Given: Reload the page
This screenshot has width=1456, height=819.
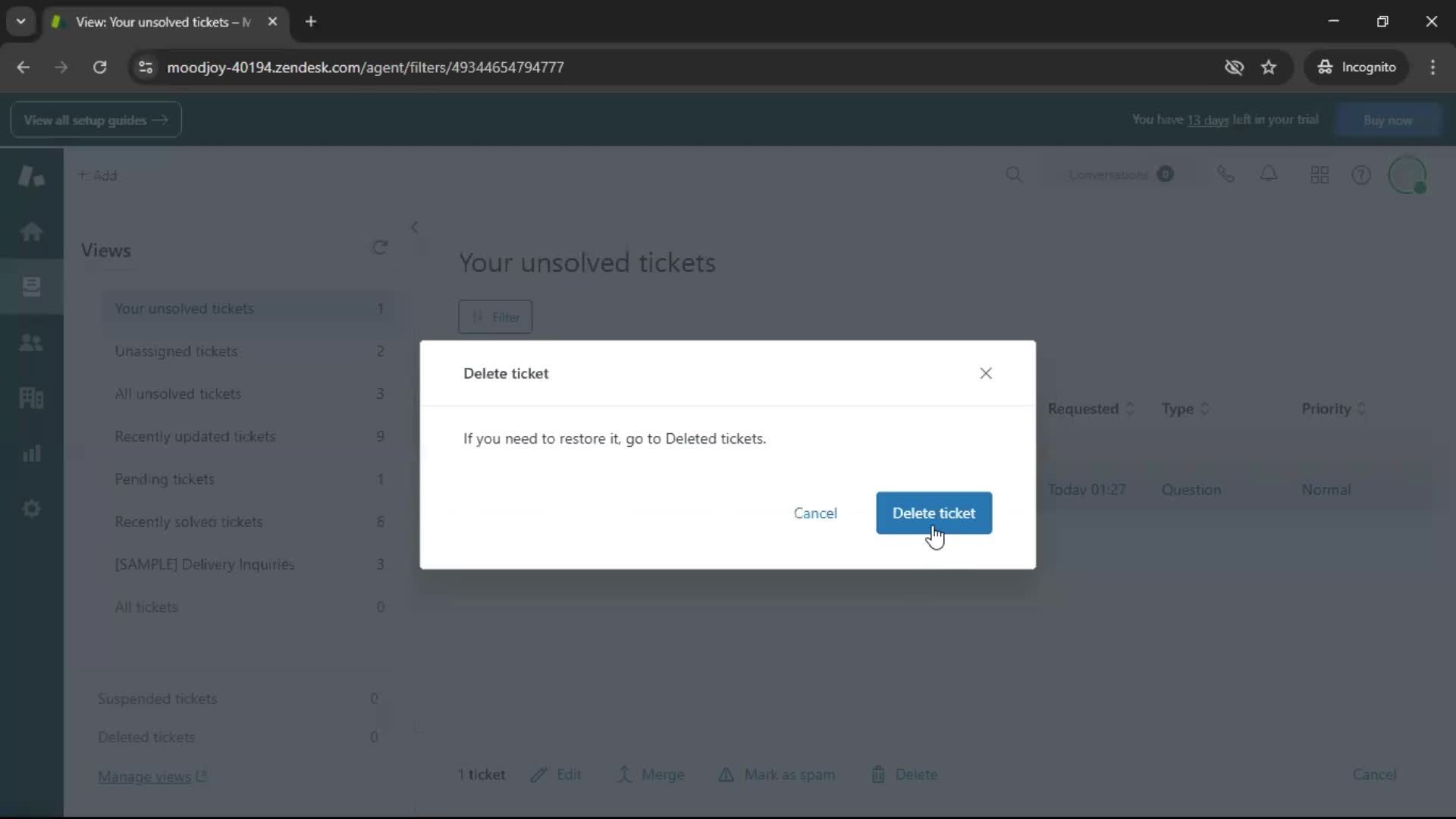Looking at the screenshot, I should pos(99,67).
